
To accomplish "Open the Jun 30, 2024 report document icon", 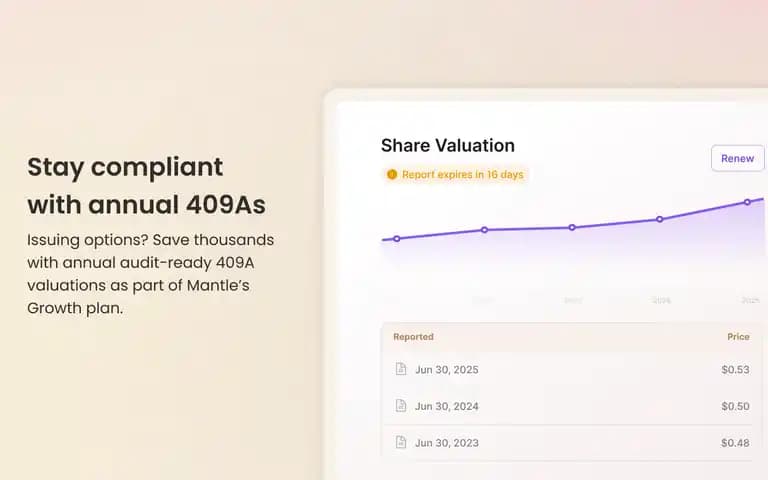I will tap(401, 406).
